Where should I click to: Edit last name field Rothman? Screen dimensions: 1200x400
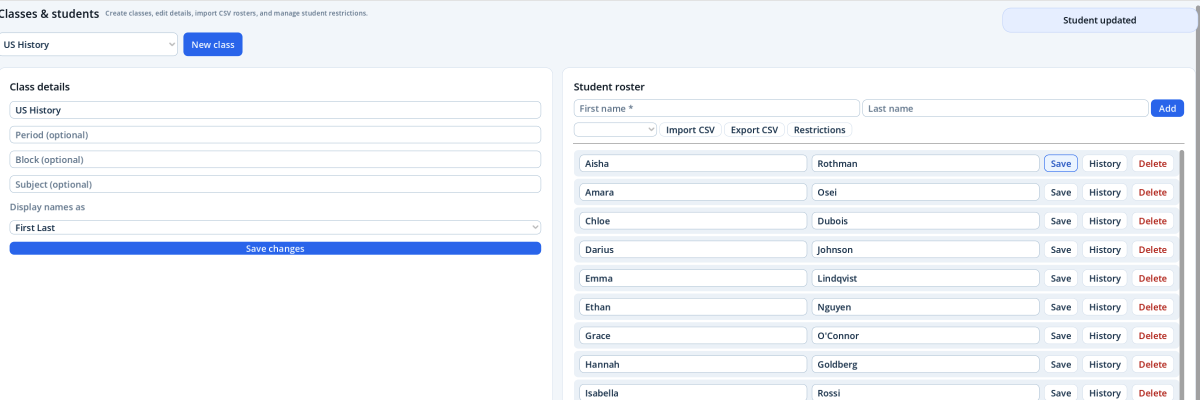pyautogui.click(x=925, y=163)
